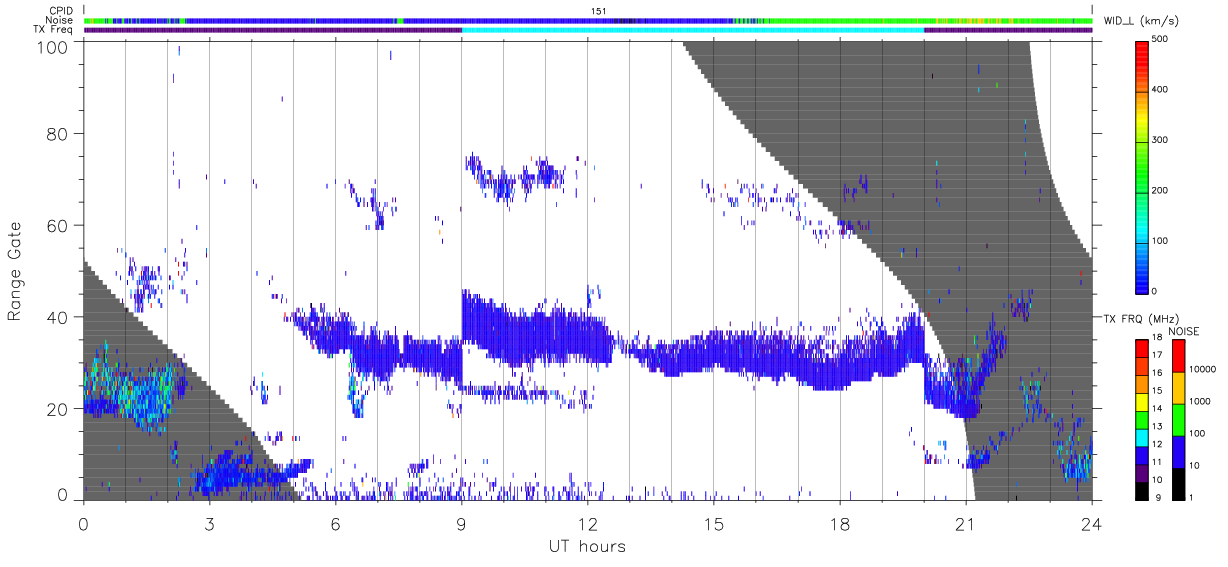The image size is (1228, 567).
Task: Click the Range Gate axis title
Action: [x=15, y=270]
